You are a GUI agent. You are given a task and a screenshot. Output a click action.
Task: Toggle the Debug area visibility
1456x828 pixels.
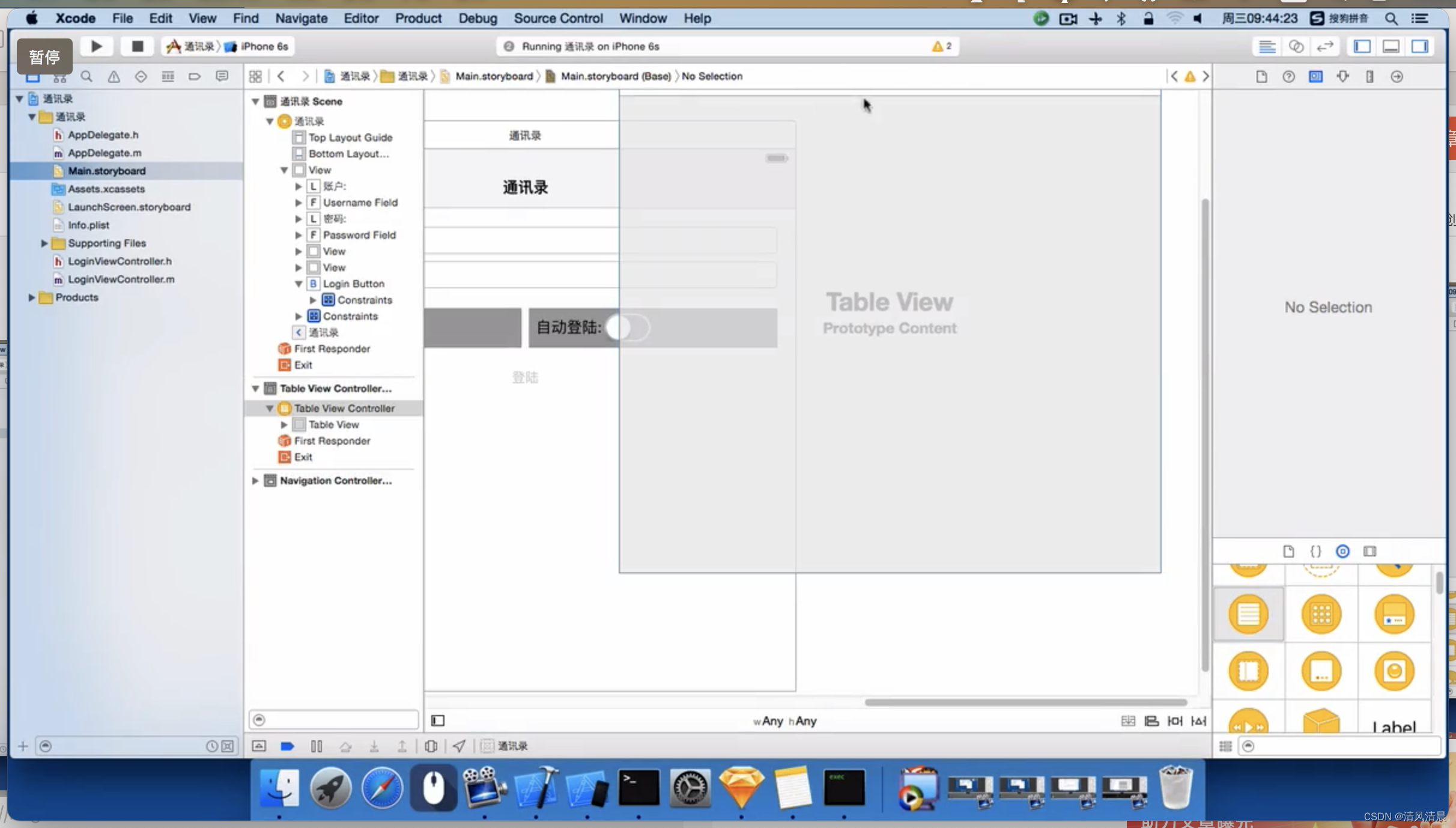point(1391,46)
